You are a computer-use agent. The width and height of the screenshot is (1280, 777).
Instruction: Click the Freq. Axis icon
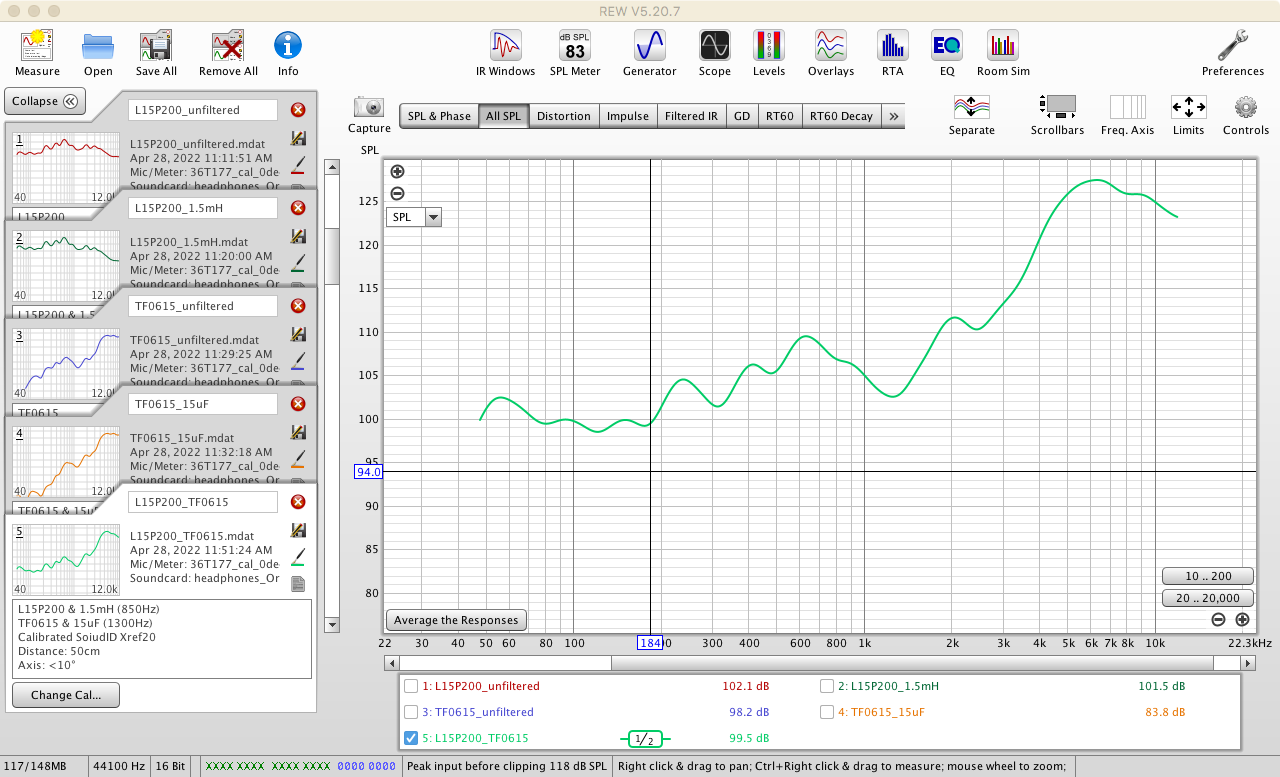point(1127,107)
